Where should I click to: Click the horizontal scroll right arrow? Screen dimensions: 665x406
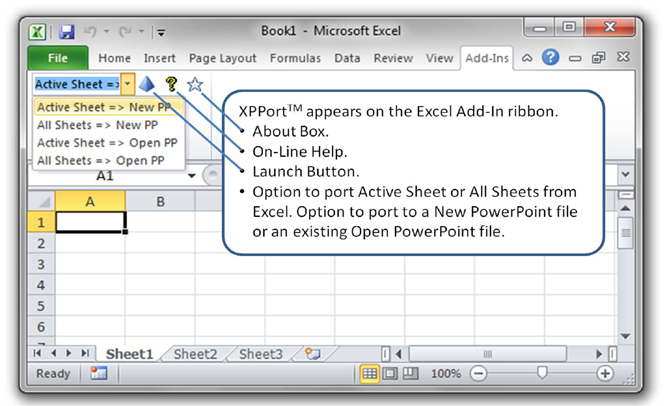click(x=598, y=353)
